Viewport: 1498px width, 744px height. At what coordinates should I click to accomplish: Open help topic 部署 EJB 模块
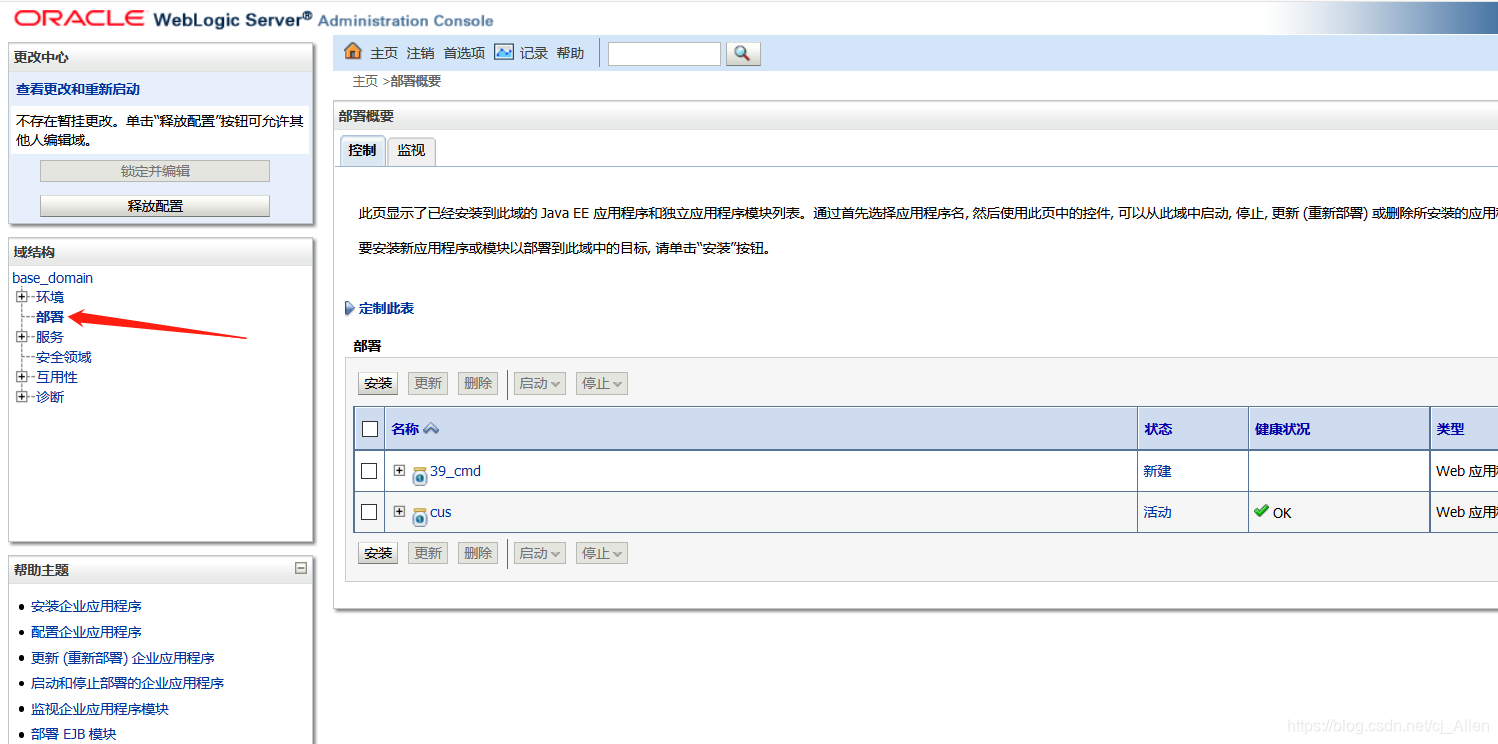point(73,734)
